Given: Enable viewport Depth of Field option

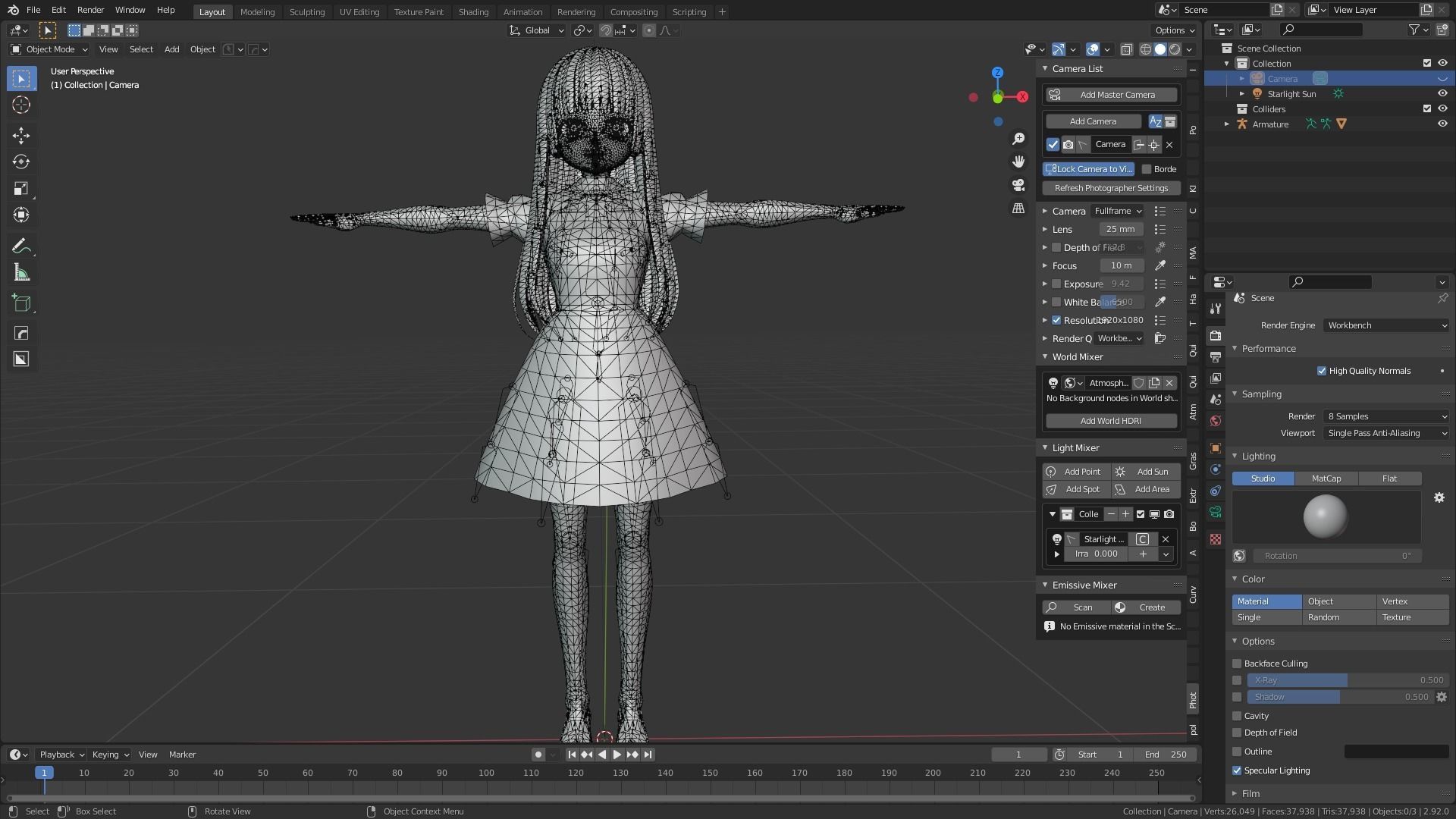Looking at the screenshot, I should 1237,733.
